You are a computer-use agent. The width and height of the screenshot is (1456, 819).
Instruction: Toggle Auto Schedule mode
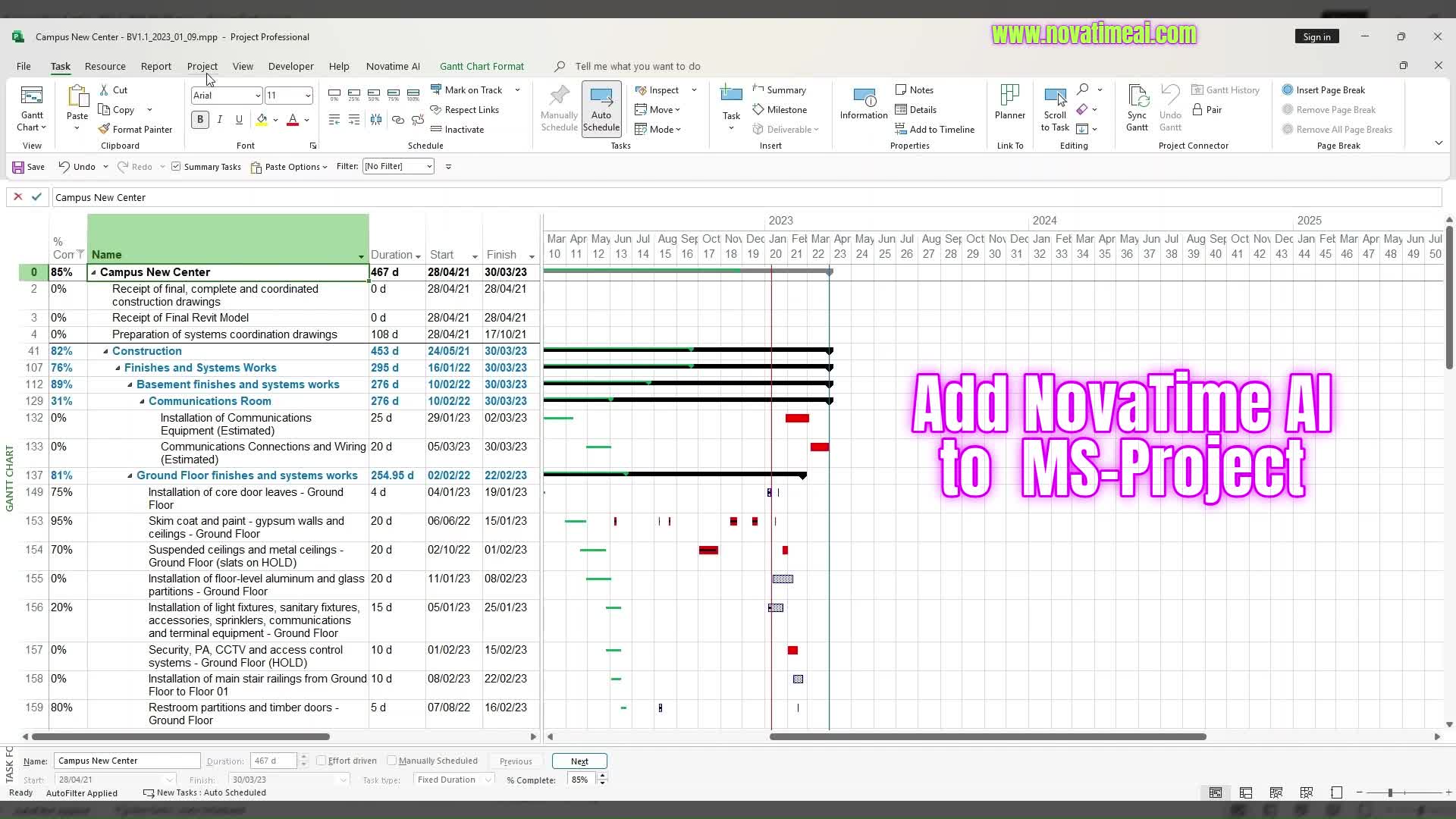[601, 108]
